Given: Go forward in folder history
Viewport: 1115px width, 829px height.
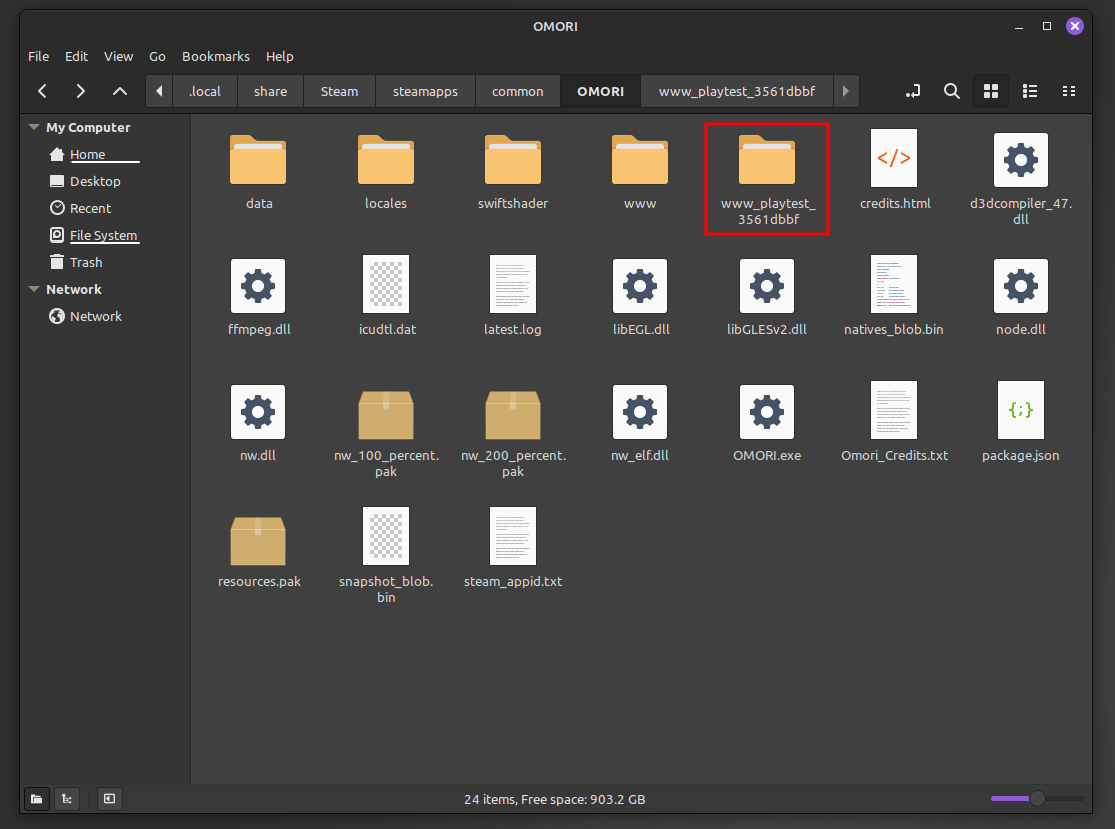Looking at the screenshot, I should [80, 91].
